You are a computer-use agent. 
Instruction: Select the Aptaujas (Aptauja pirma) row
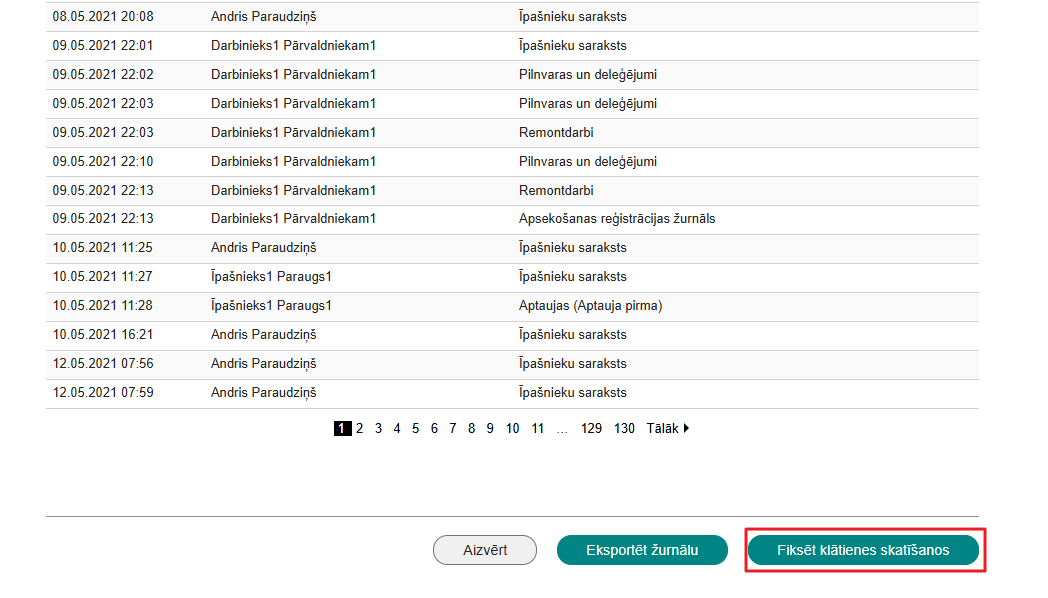pyautogui.click(x=512, y=306)
